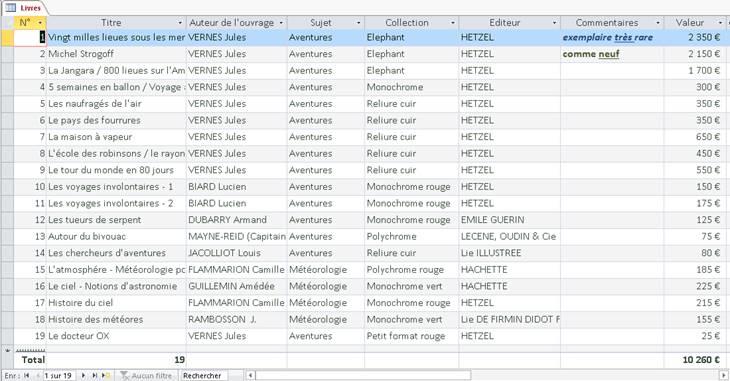Click the new record row selector asterisk

pyautogui.click(x=7, y=350)
